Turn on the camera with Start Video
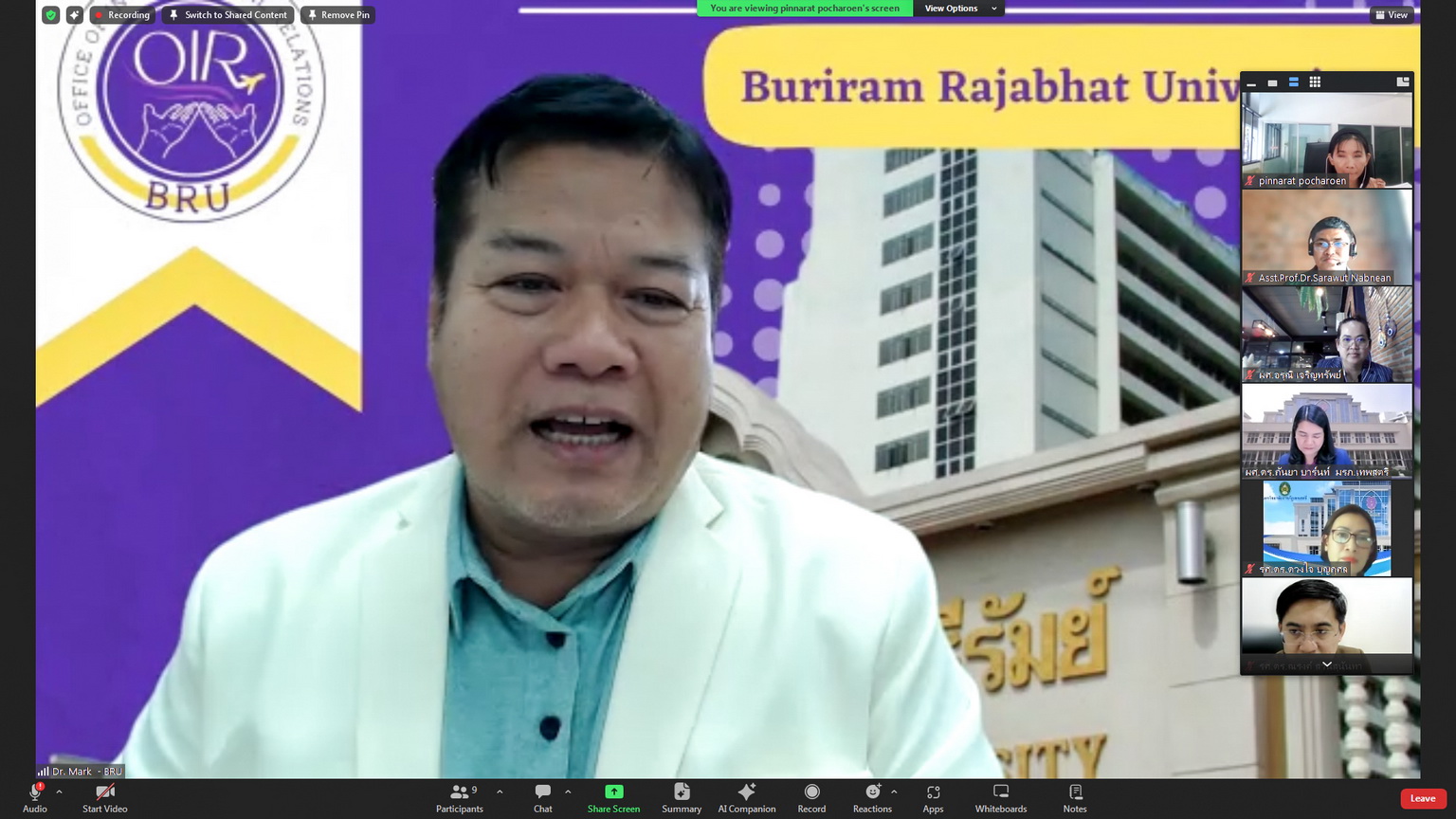This screenshot has height=819, width=1456. [104, 797]
